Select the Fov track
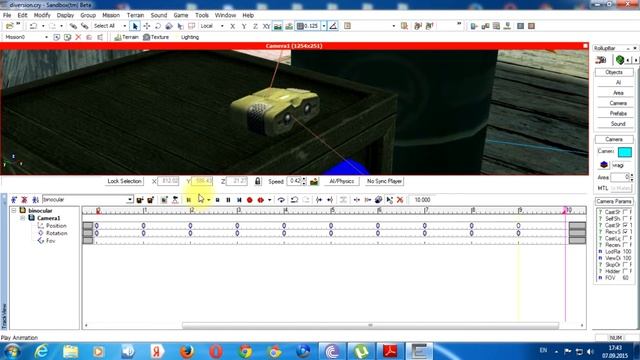 click(50, 241)
